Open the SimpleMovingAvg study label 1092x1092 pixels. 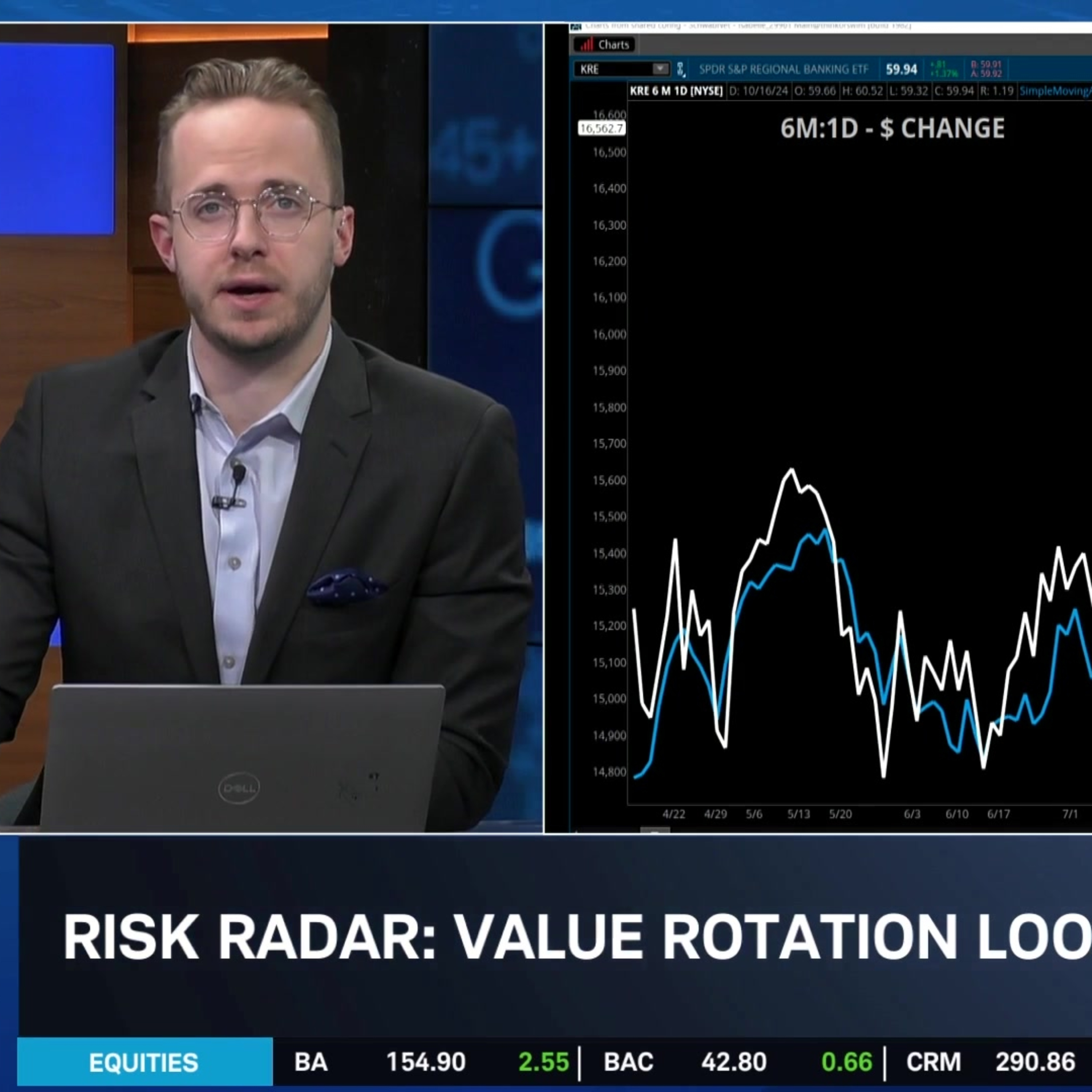click(x=1055, y=91)
